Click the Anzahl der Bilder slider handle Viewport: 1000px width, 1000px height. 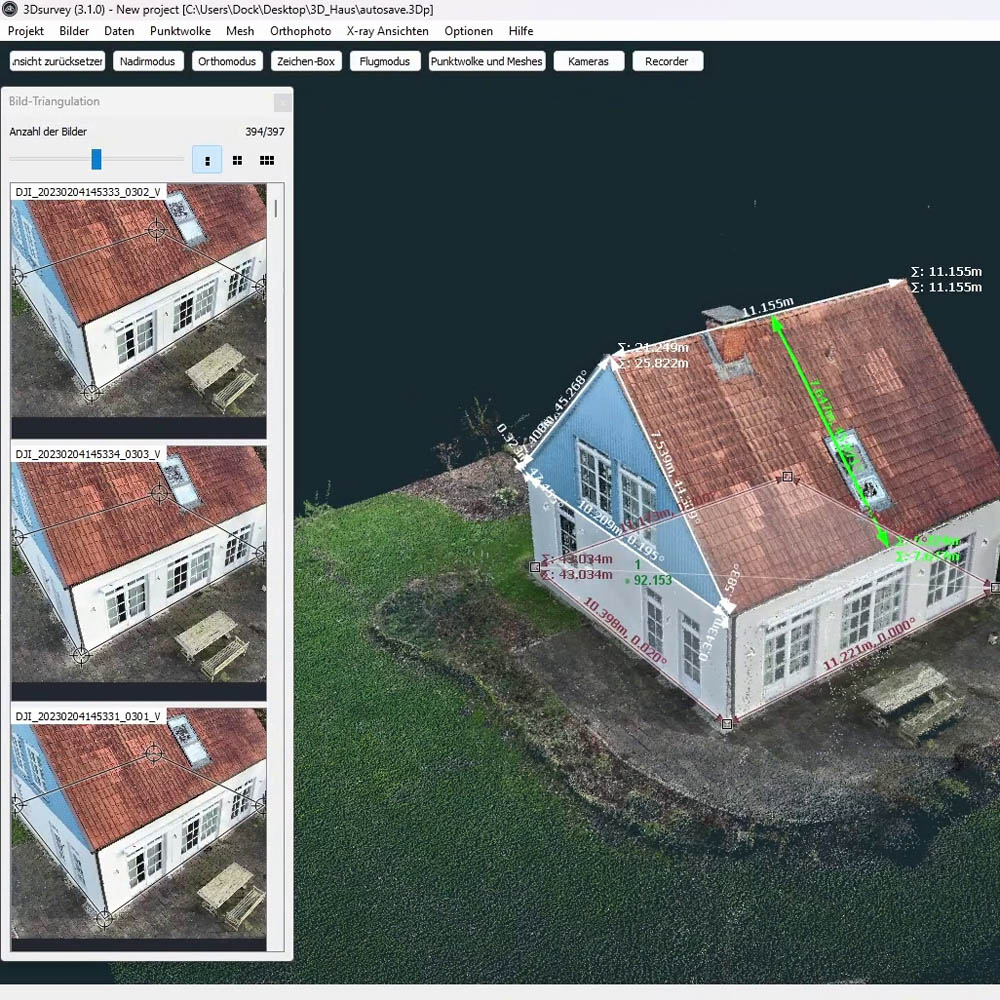pos(97,159)
